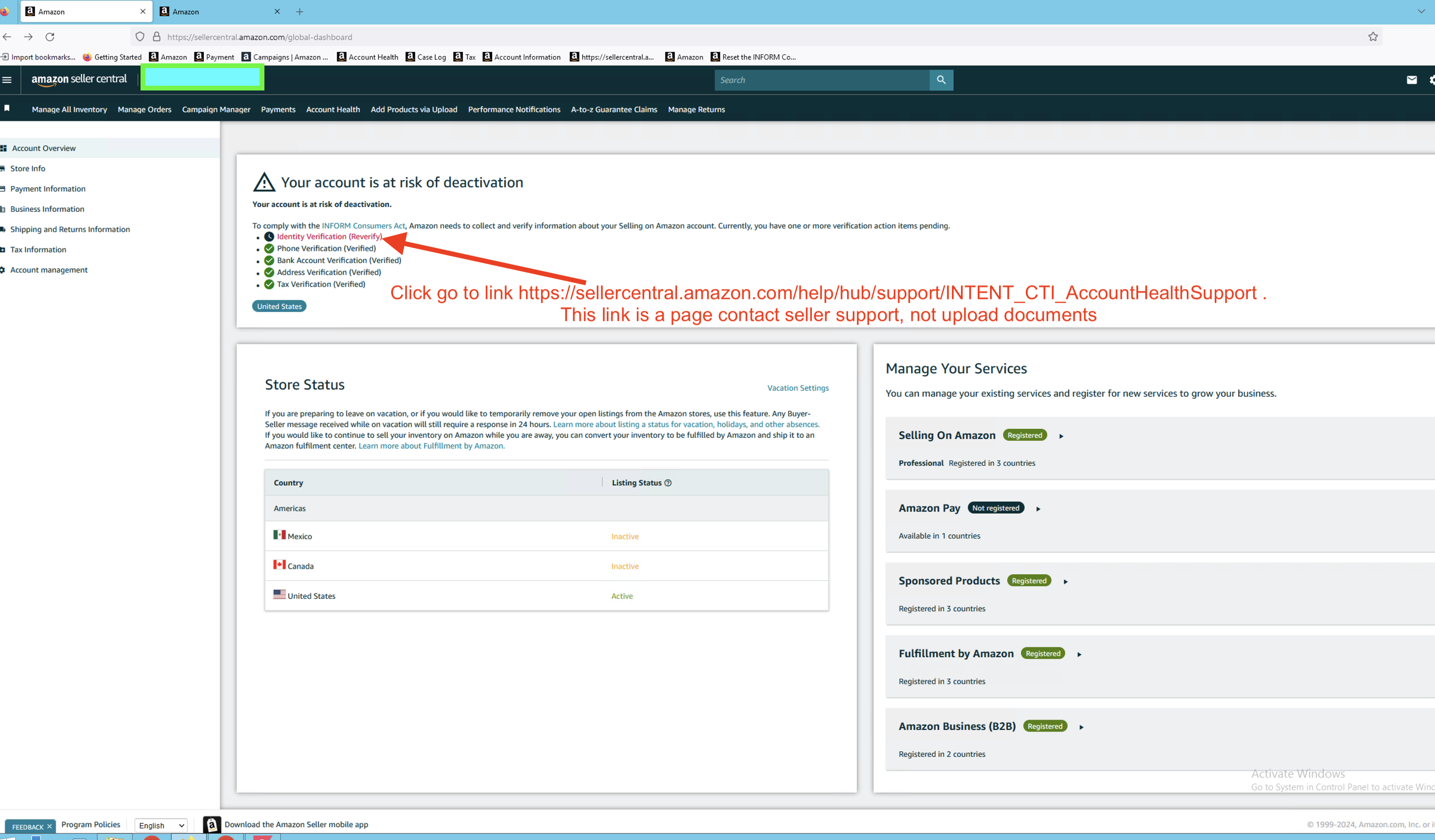Reload the page with the refresh icon
The width and height of the screenshot is (1435, 840).
[50, 37]
